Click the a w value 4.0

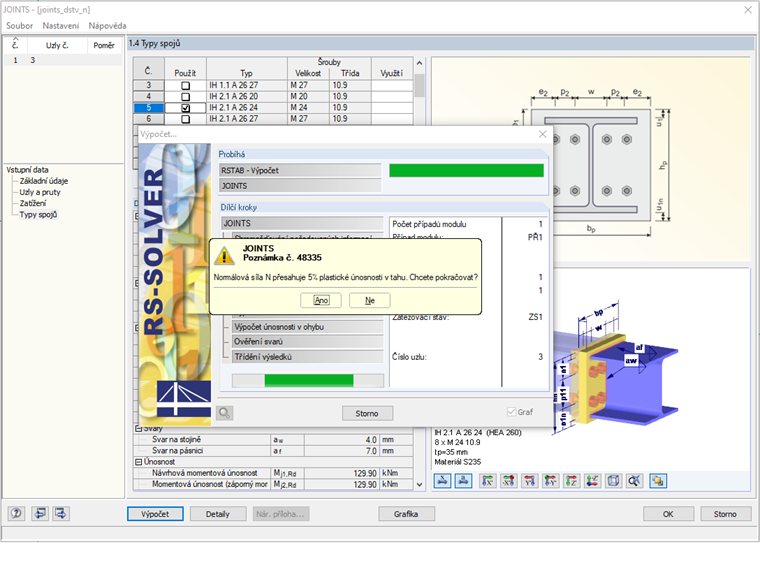tap(342, 440)
